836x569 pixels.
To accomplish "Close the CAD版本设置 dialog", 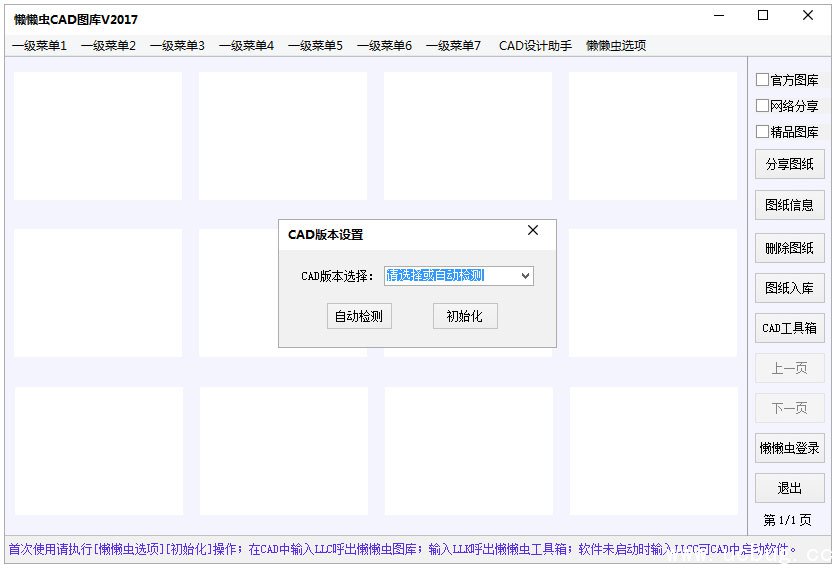I will coord(532,231).
